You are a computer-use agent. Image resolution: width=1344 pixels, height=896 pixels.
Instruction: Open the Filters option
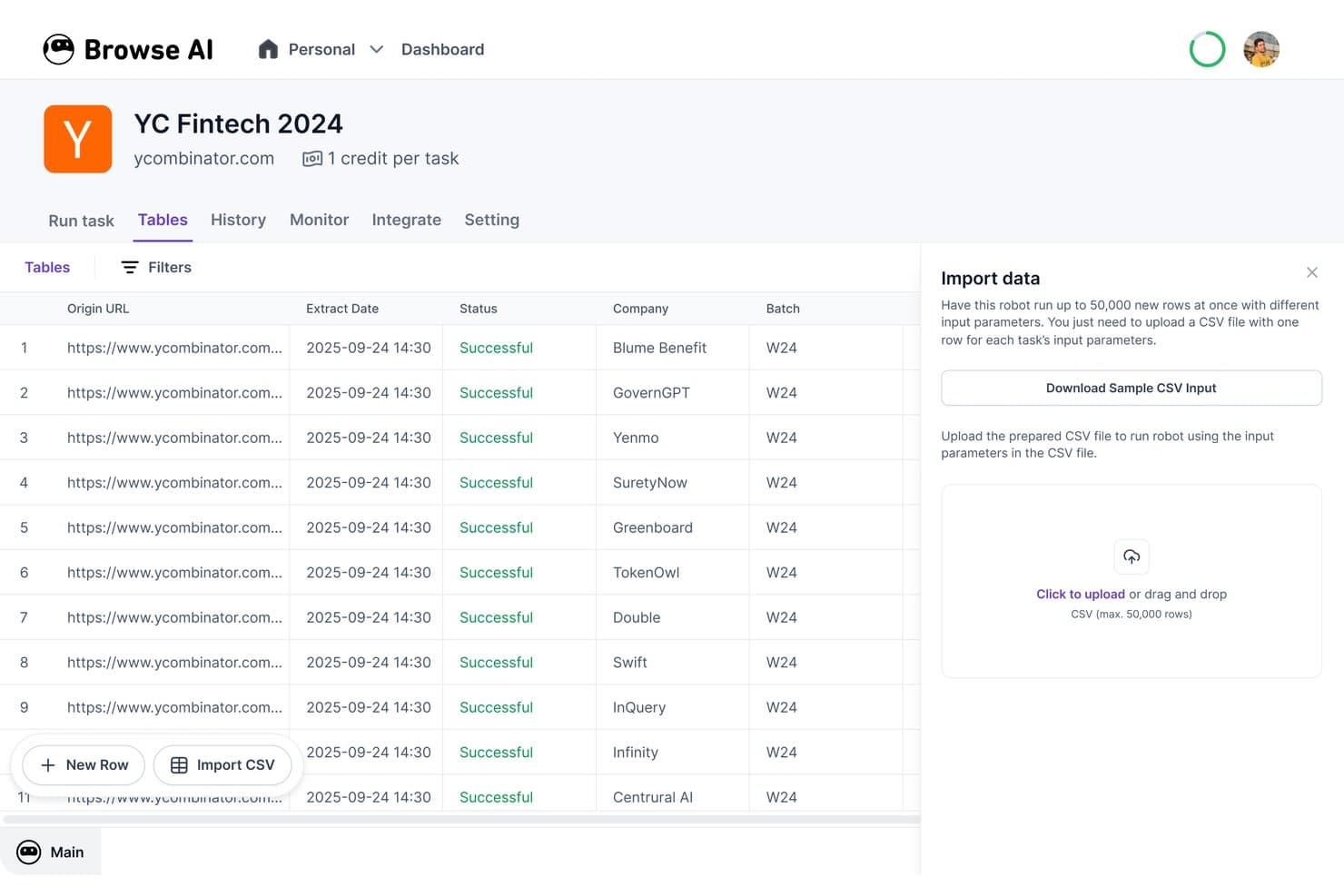click(156, 267)
